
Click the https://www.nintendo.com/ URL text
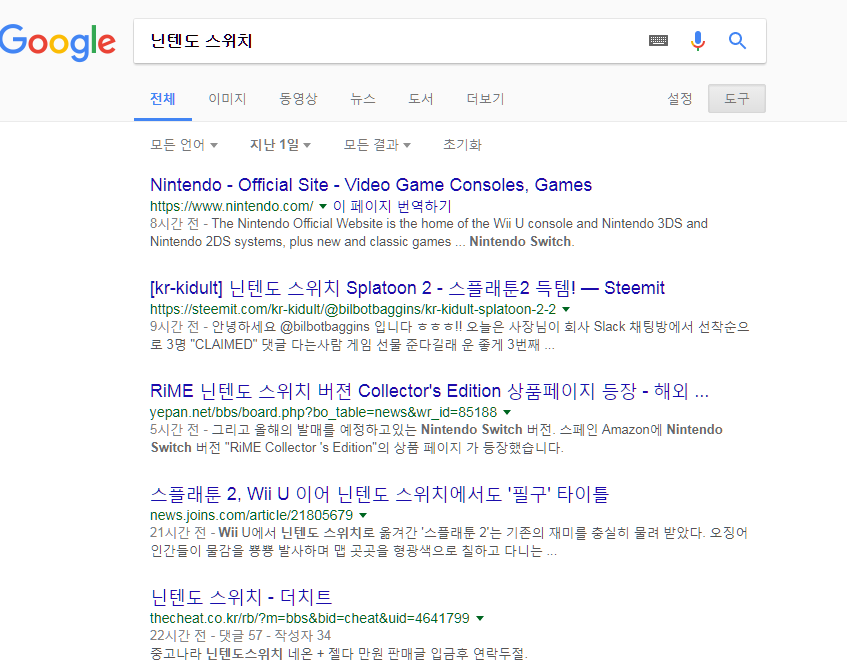[232, 206]
